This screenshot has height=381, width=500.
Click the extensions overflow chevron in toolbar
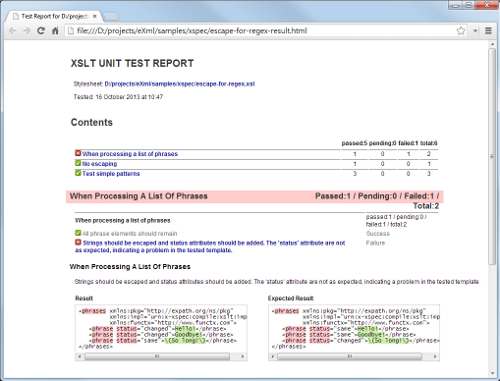point(475,31)
